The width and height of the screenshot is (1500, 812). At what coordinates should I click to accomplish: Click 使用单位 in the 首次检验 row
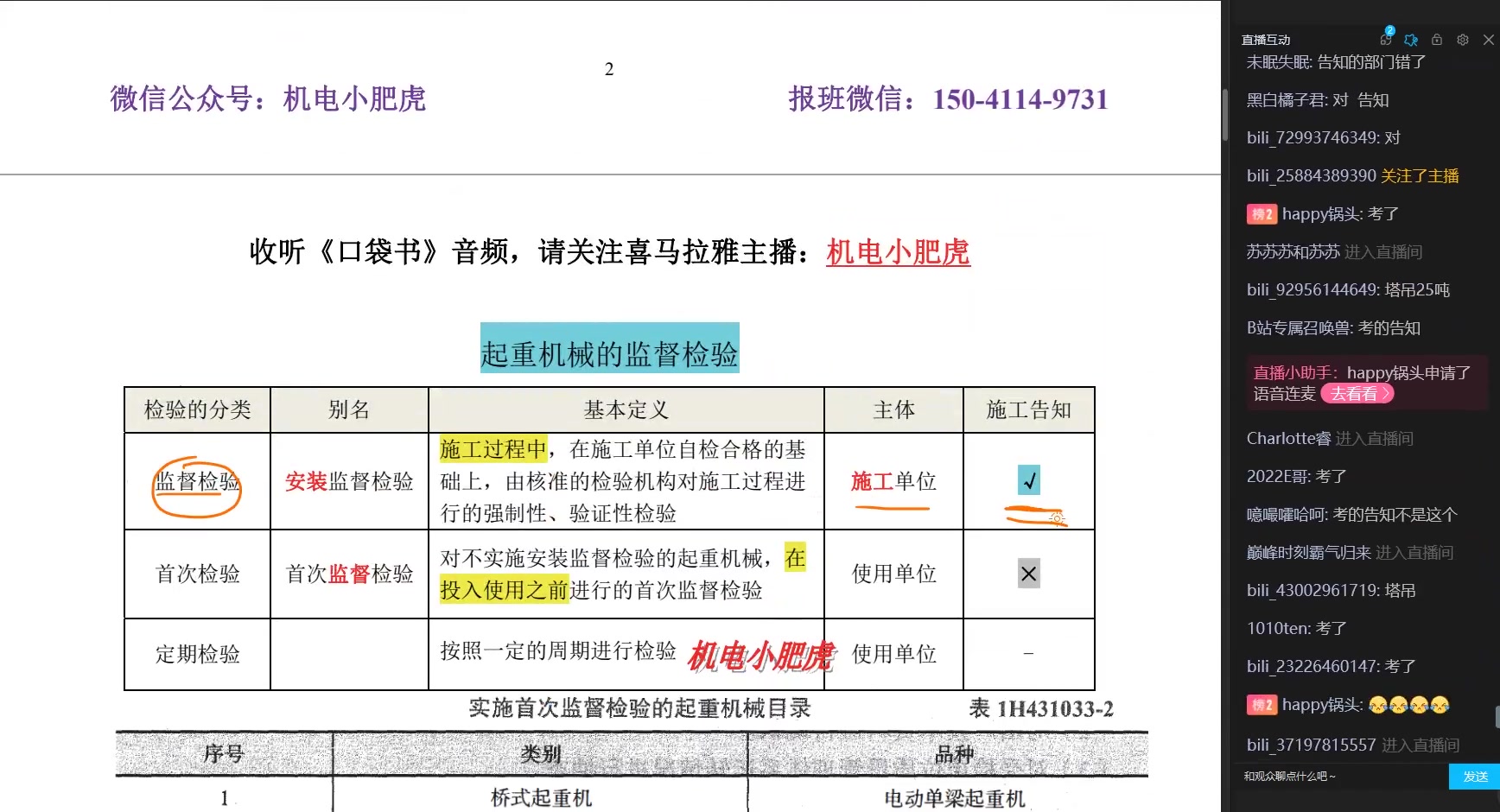click(893, 574)
